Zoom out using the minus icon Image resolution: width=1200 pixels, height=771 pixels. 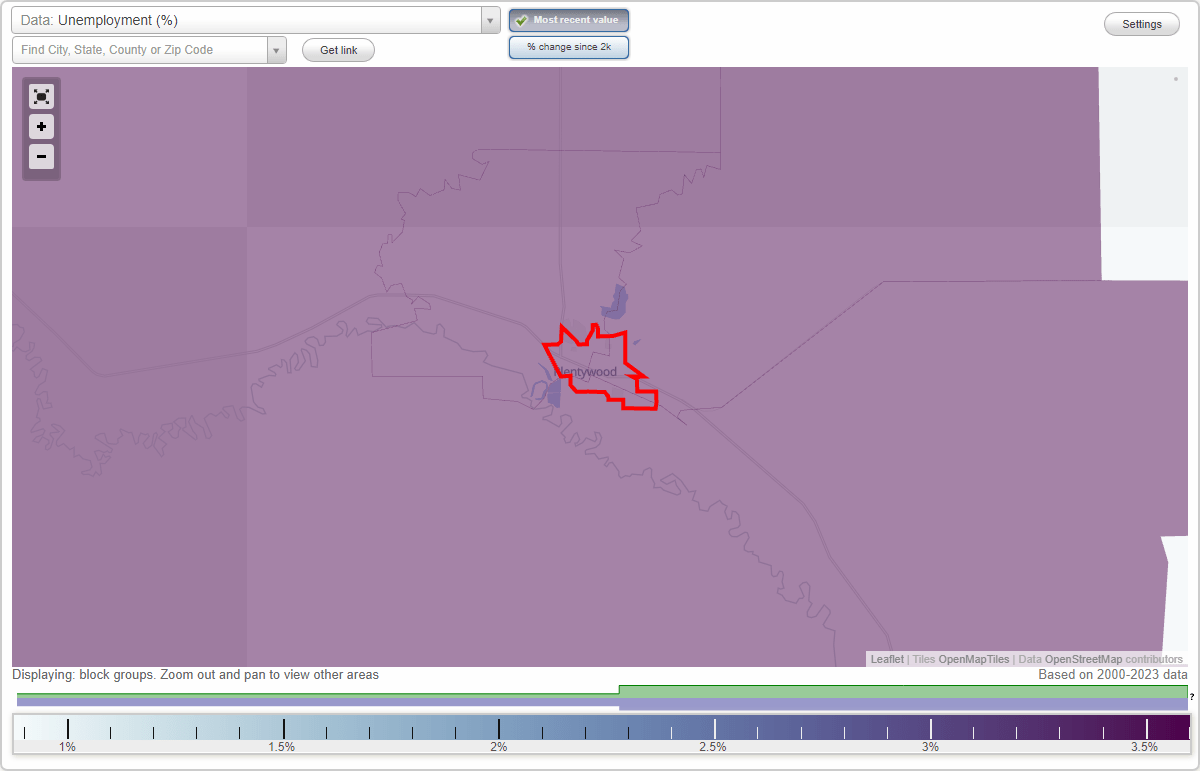41,156
